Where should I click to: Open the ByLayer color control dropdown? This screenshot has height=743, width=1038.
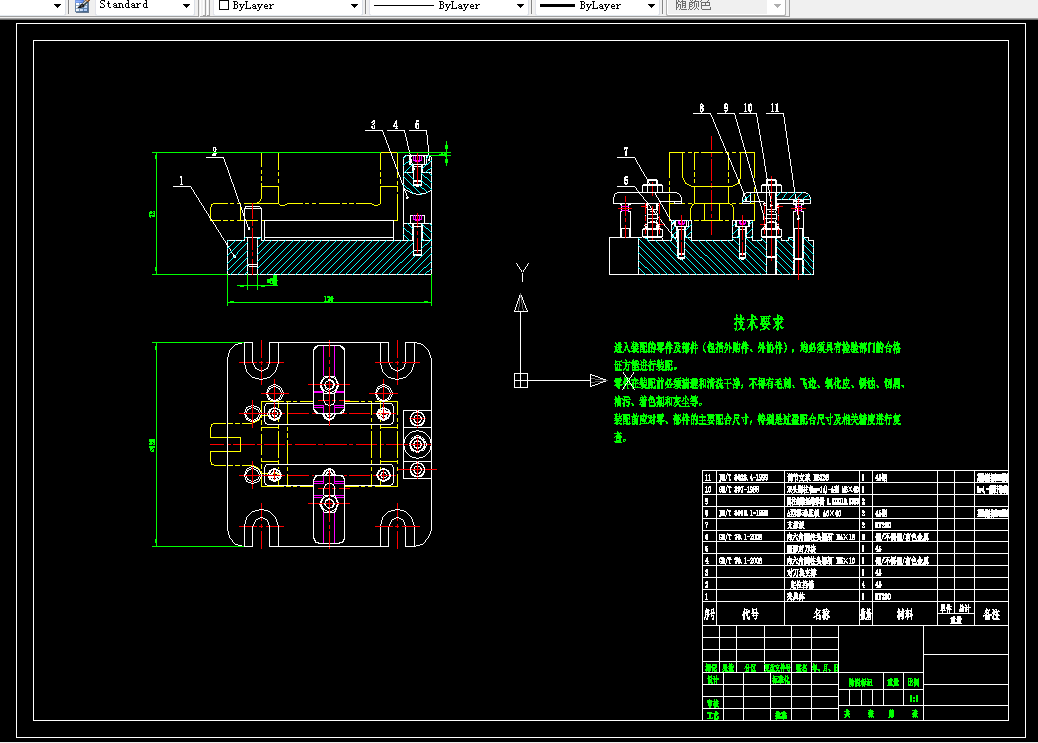354,6
